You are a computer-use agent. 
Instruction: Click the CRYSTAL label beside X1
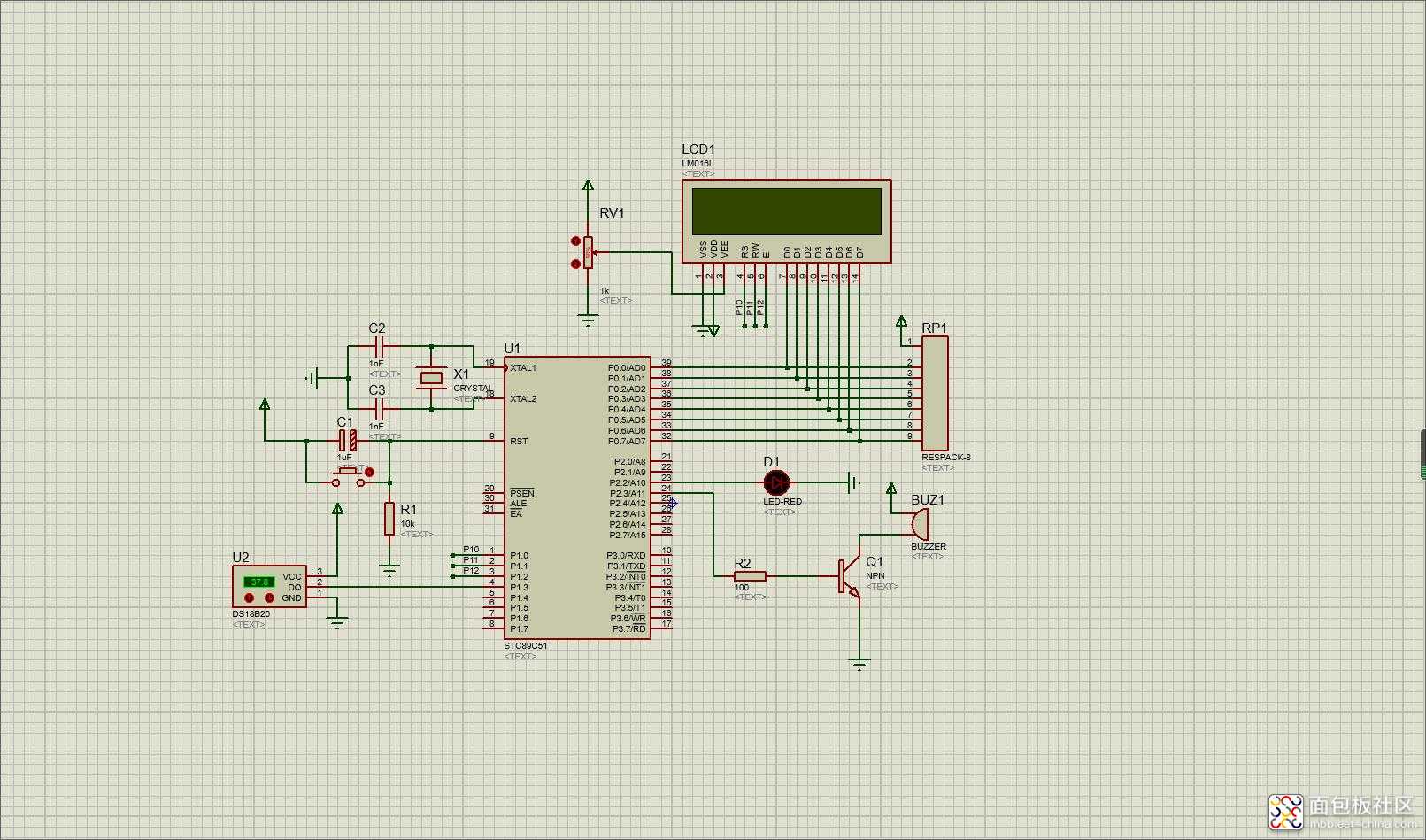tap(474, 389)
